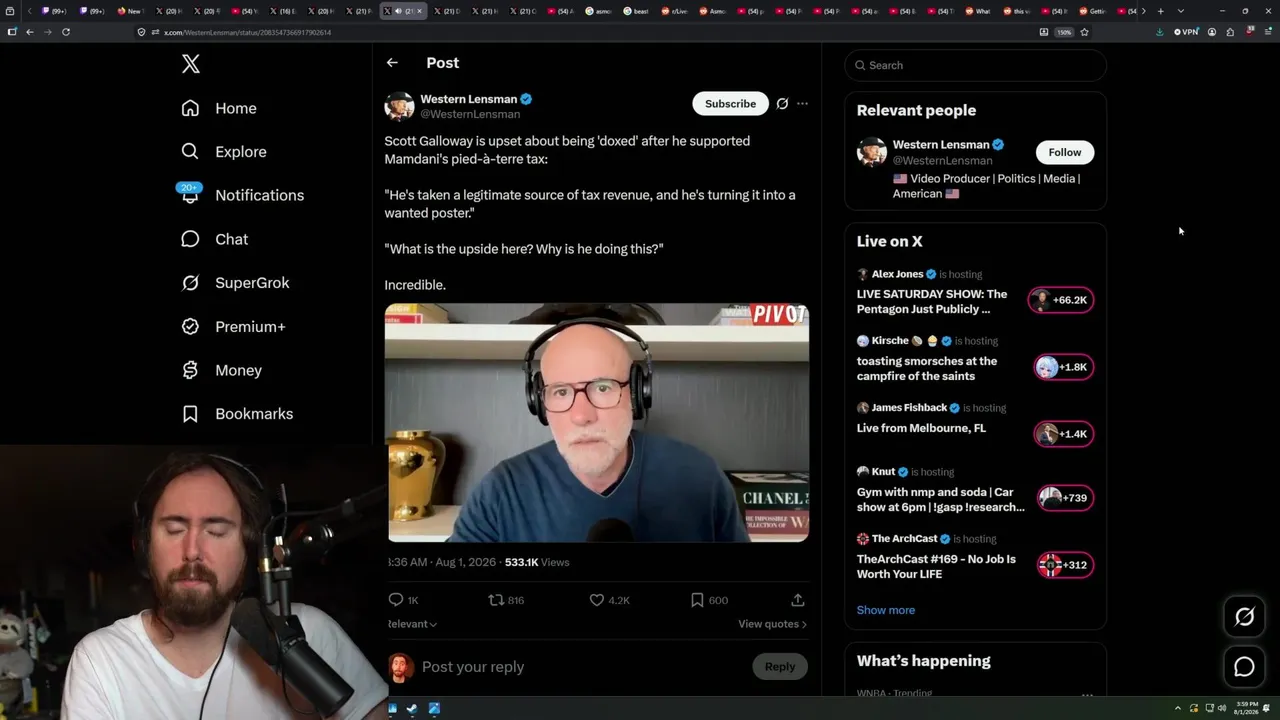Viewport: 1280px width, 720px height.
Task: Reload the page in the browser
Action: pos(66,32)
